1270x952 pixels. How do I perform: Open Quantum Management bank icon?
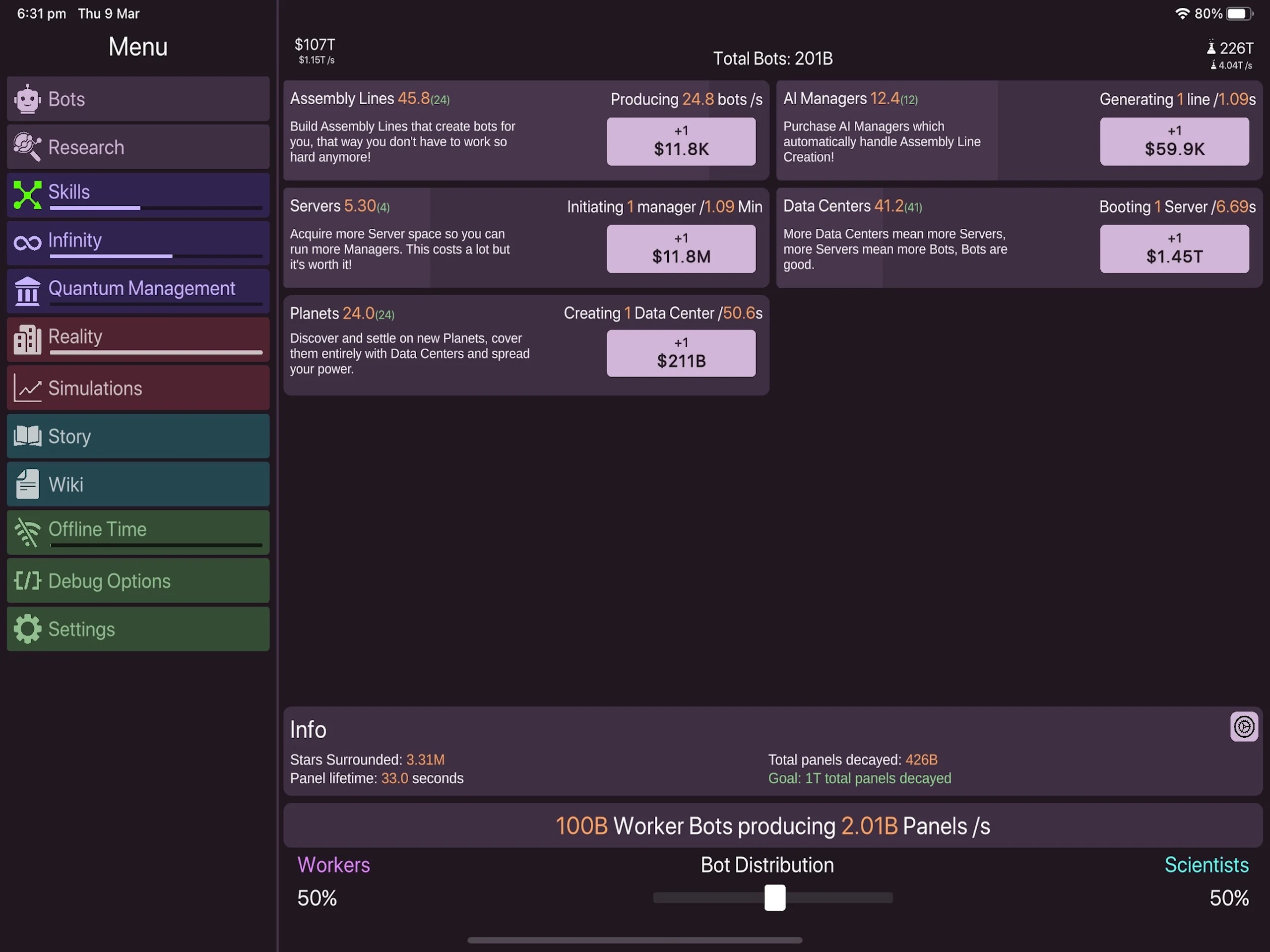27,291
